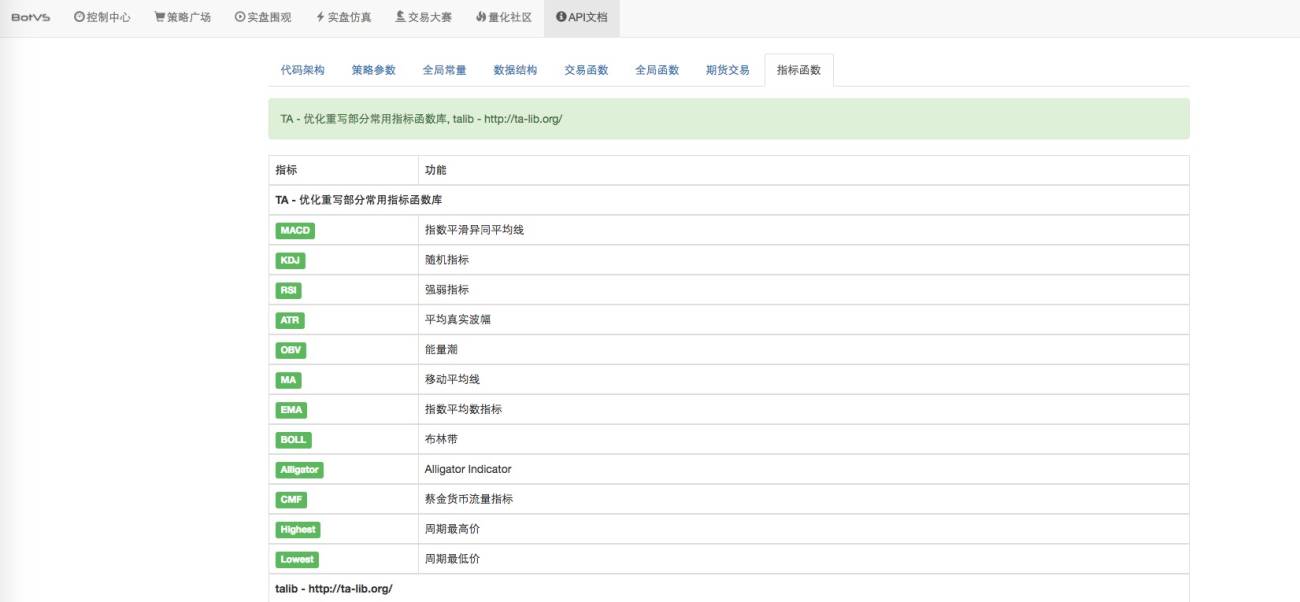Click the BOLL indicator badge
This screenshot has width=1300, height=602.
[294, 439]
